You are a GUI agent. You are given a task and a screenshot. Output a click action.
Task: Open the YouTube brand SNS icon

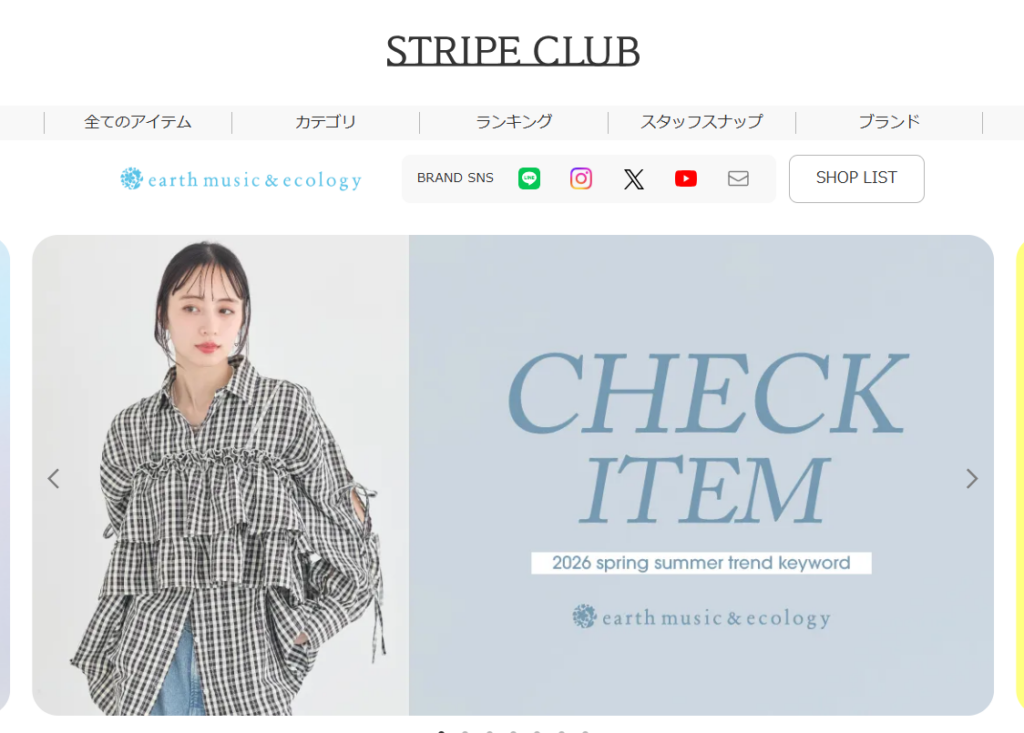pyautogui.click(x=686, y=178)
